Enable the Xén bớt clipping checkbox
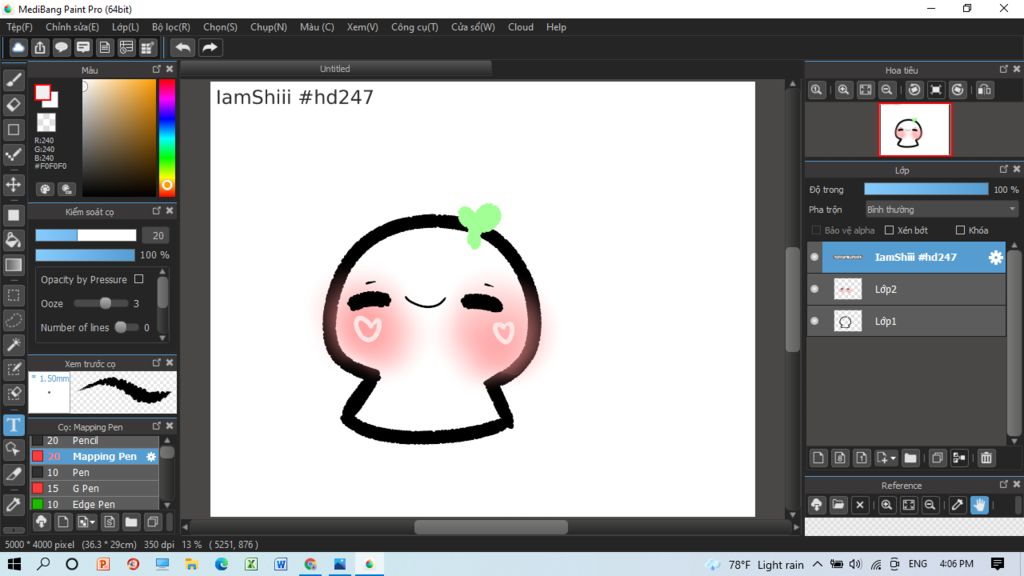This screenshot has height=576, width=1024. 889,230
